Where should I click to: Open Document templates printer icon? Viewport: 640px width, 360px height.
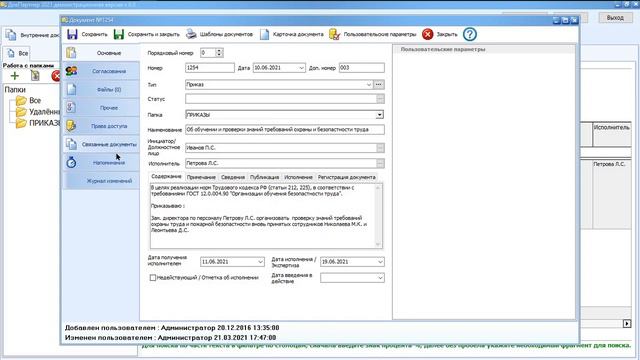(191, 34)
